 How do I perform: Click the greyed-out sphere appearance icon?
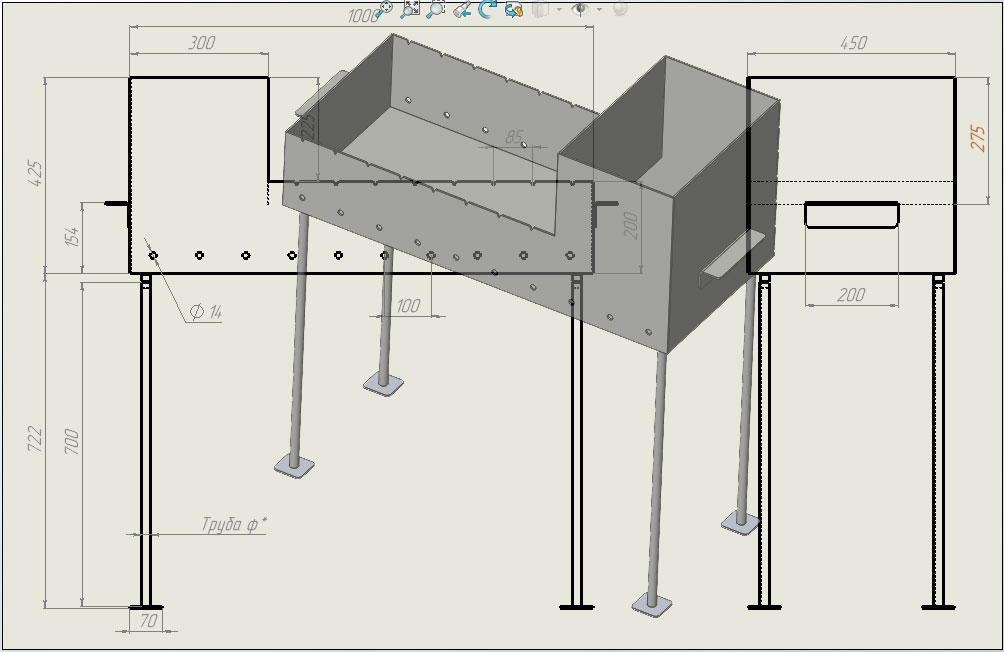(620, 9)
